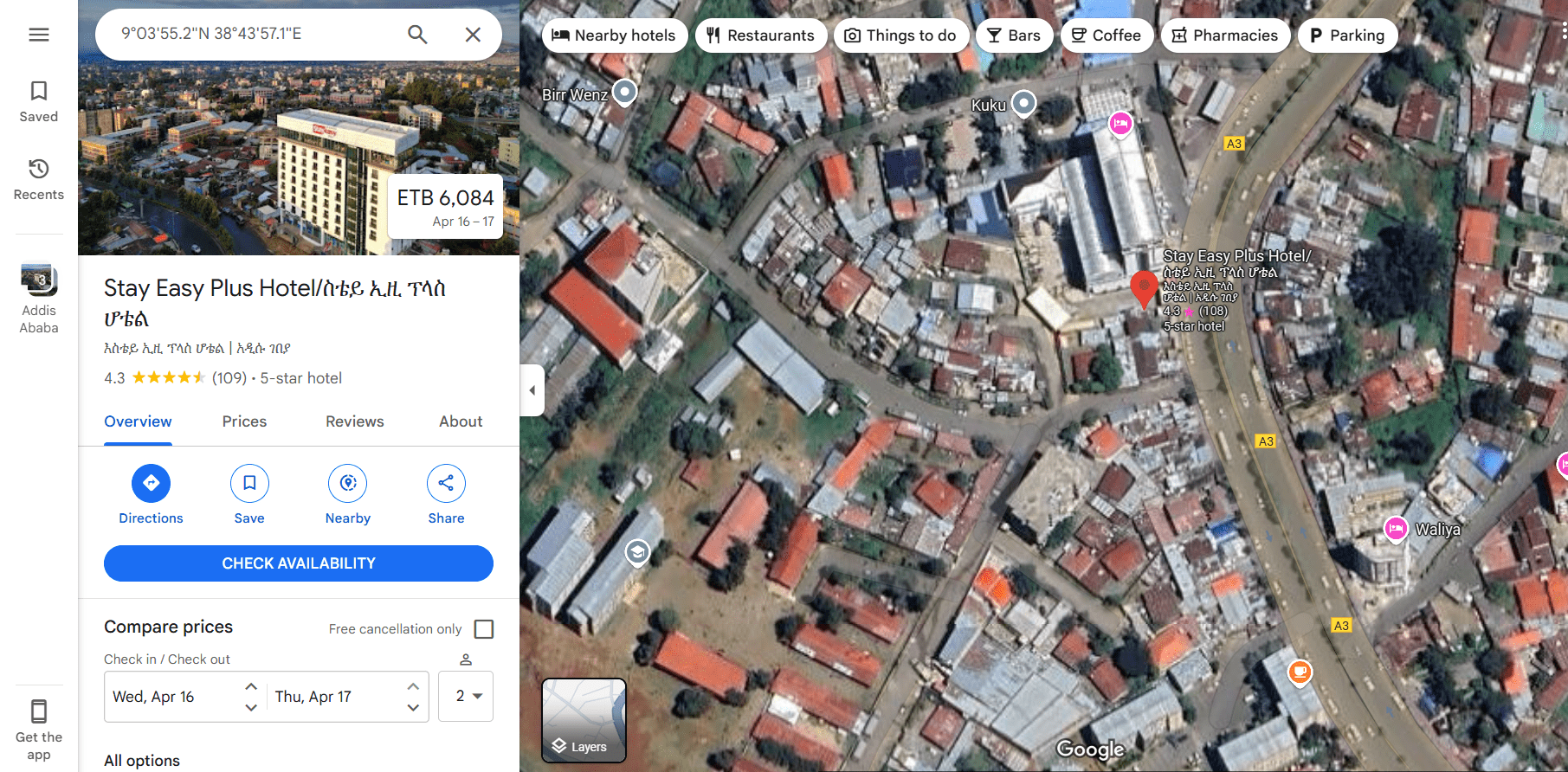Get directions to Stay Easy Plus Hotel
Screen dimensions: 1568x772
click(x=151, y=494)
